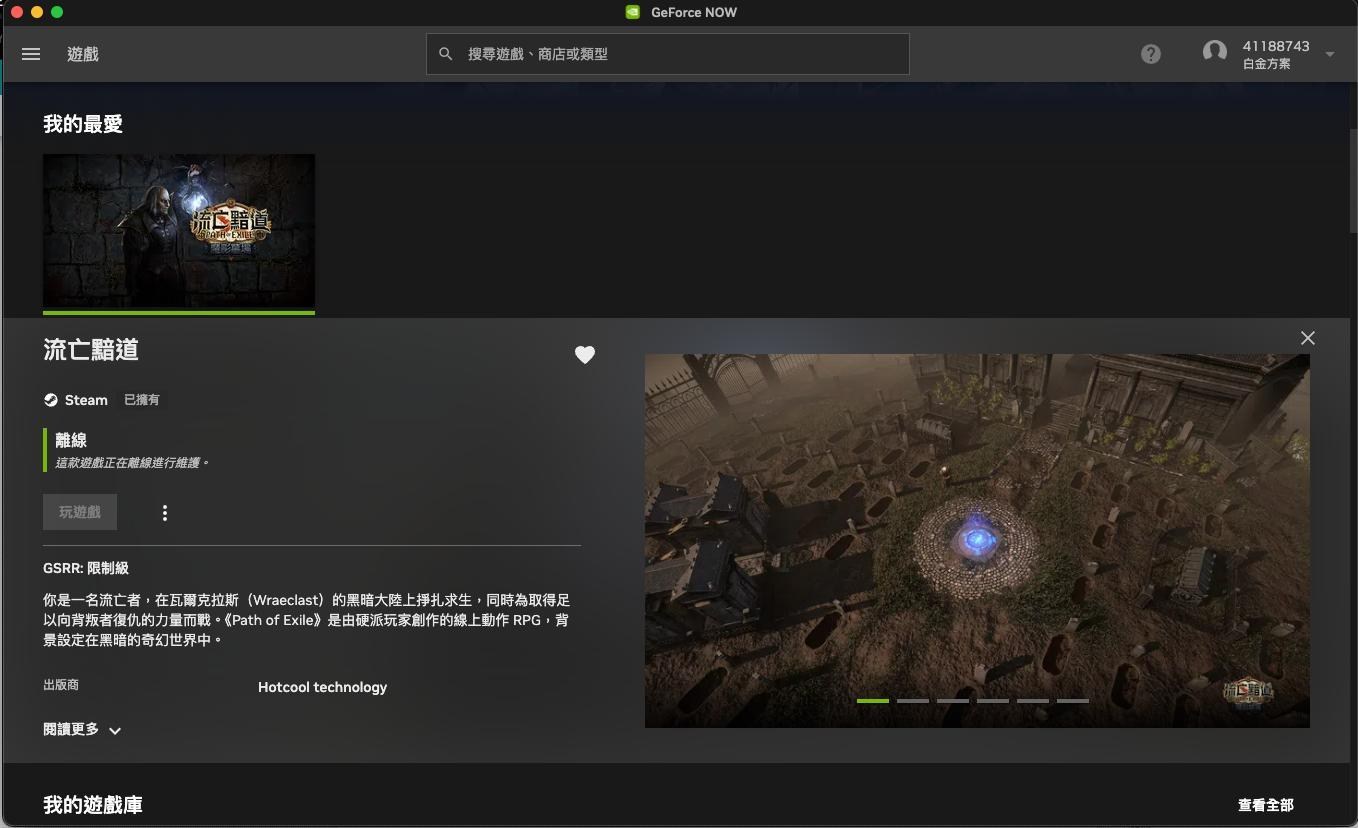
Task: Select the first screenshot carousel indicator
Action: 873,701
